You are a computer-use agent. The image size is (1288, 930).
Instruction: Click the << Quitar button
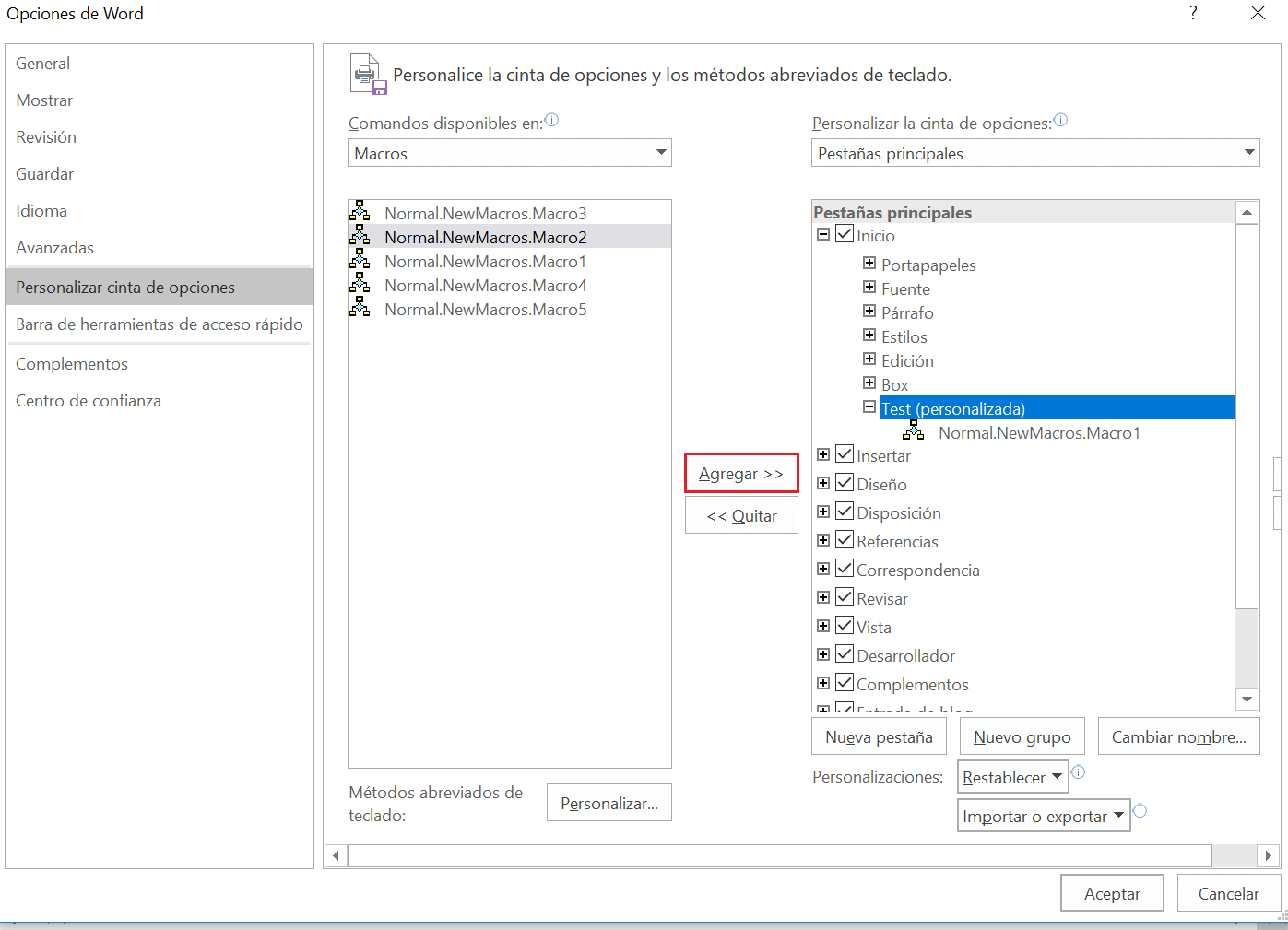pos(741,516)
